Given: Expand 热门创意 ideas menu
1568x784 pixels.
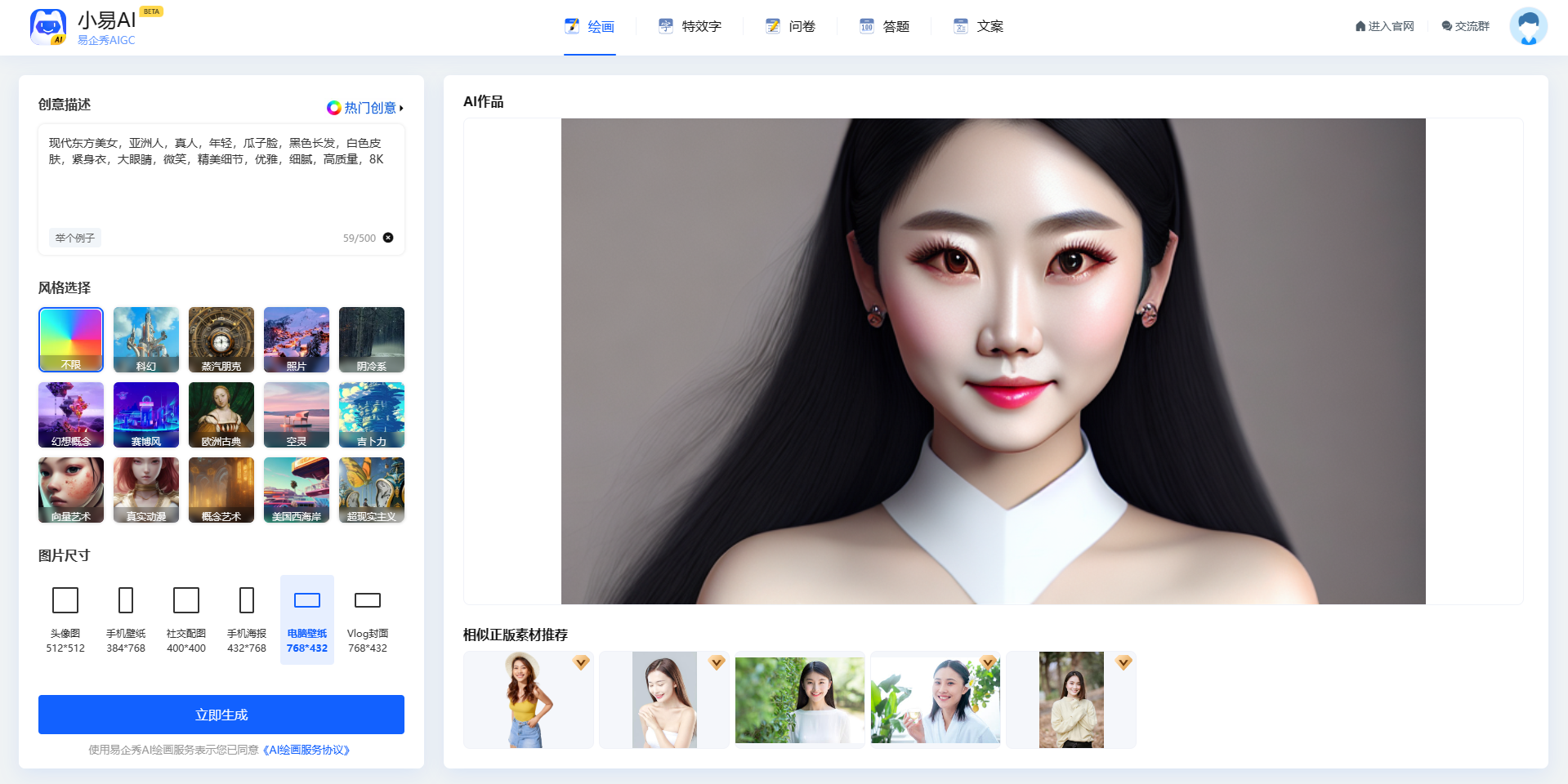Looking at the screenshot, I should click(x=365, y=108).
